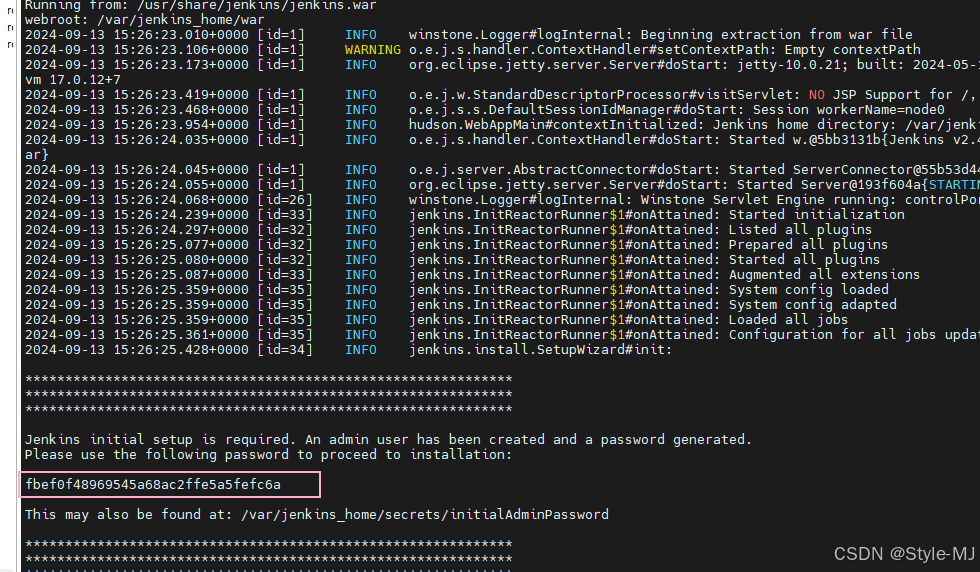
Task: Click 'System config adapted' log message
Action: (812, 305)
